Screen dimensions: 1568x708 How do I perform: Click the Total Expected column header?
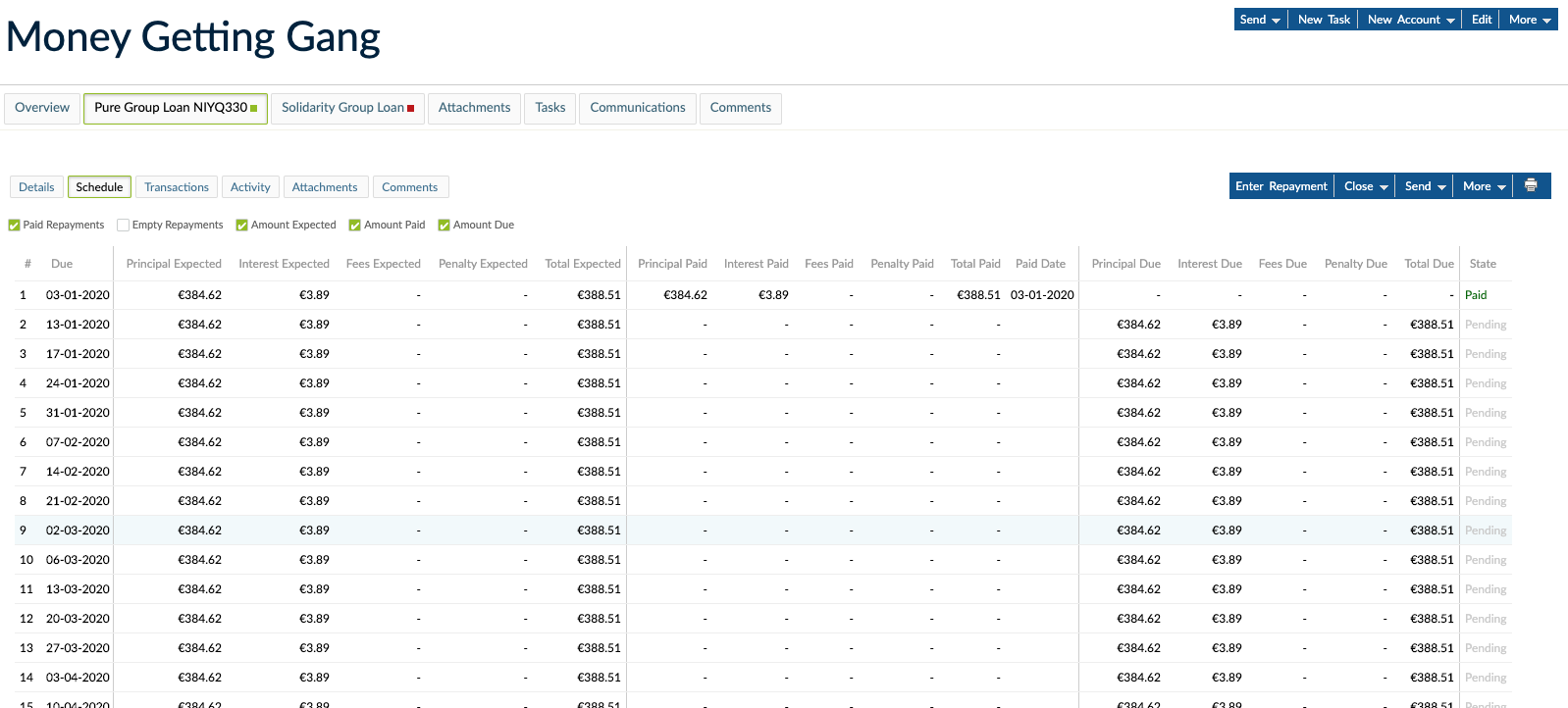click(583, 264)
